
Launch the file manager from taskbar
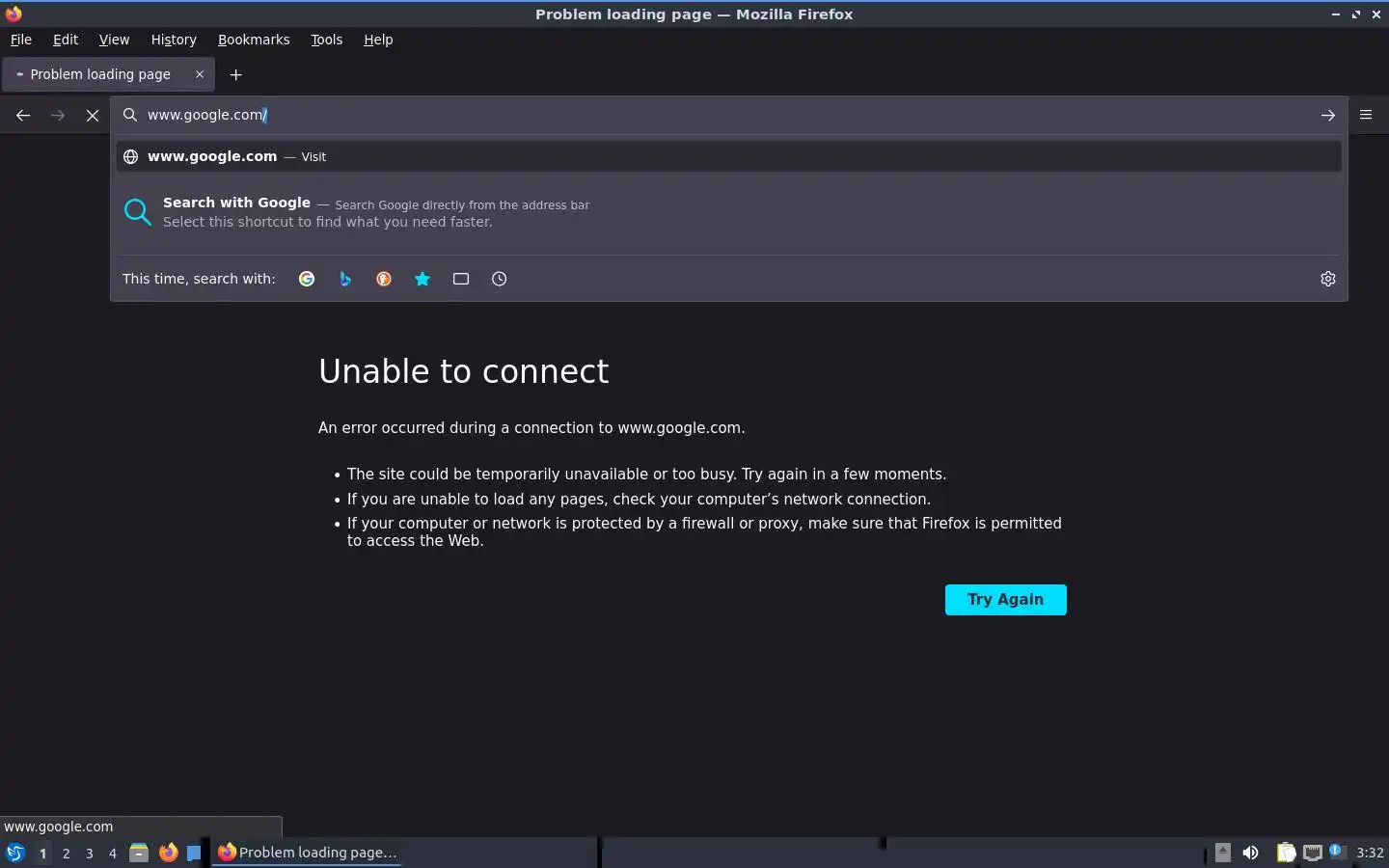(139, 853)
